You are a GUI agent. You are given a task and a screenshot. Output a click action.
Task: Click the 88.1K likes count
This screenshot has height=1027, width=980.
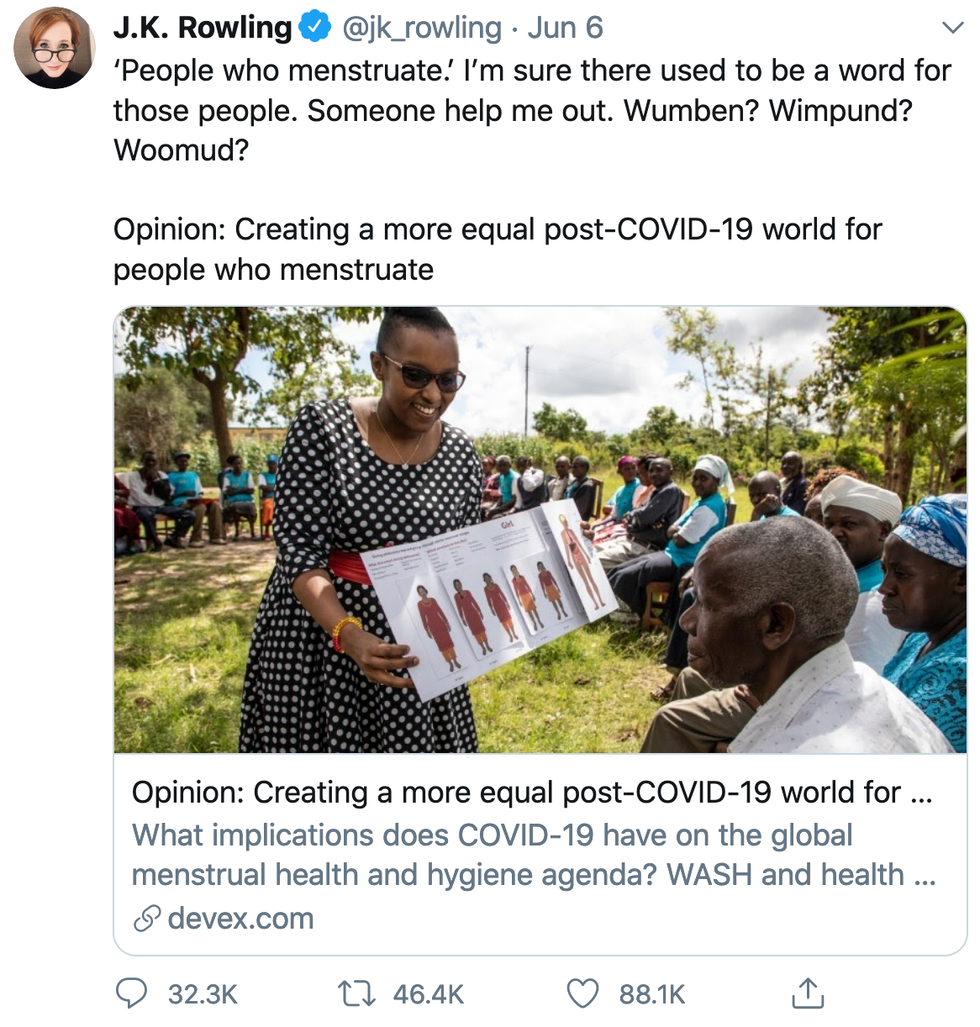[x=652, y=994]
